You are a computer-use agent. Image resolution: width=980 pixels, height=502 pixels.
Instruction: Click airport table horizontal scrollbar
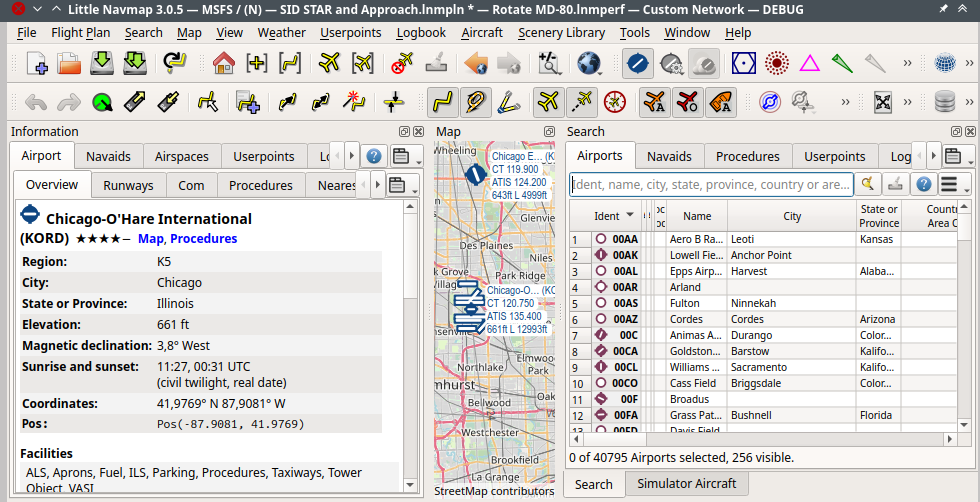(762, 439)
